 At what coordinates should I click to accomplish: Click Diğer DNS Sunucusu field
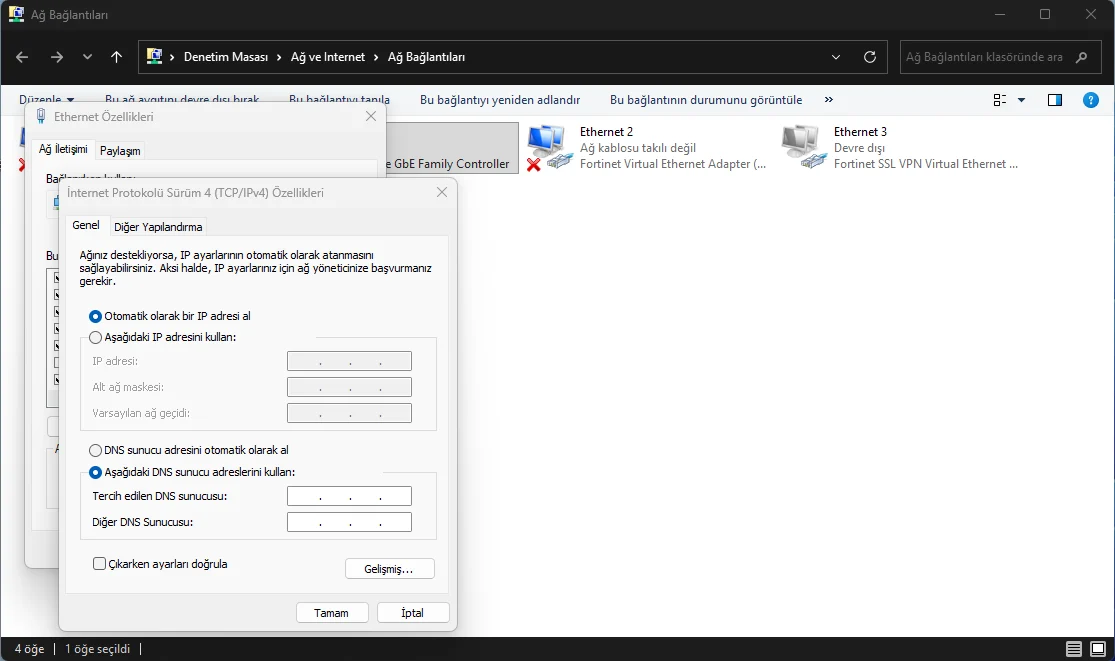(349, 522)
